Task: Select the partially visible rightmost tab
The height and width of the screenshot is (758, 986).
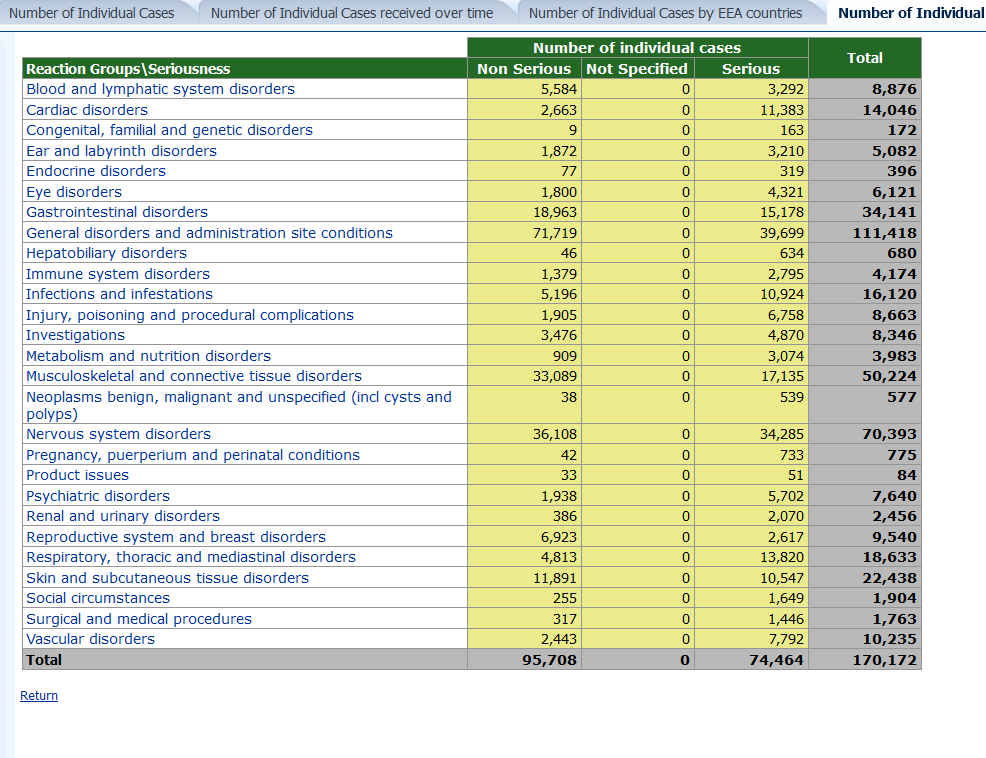Action: [x=910, y=13]
